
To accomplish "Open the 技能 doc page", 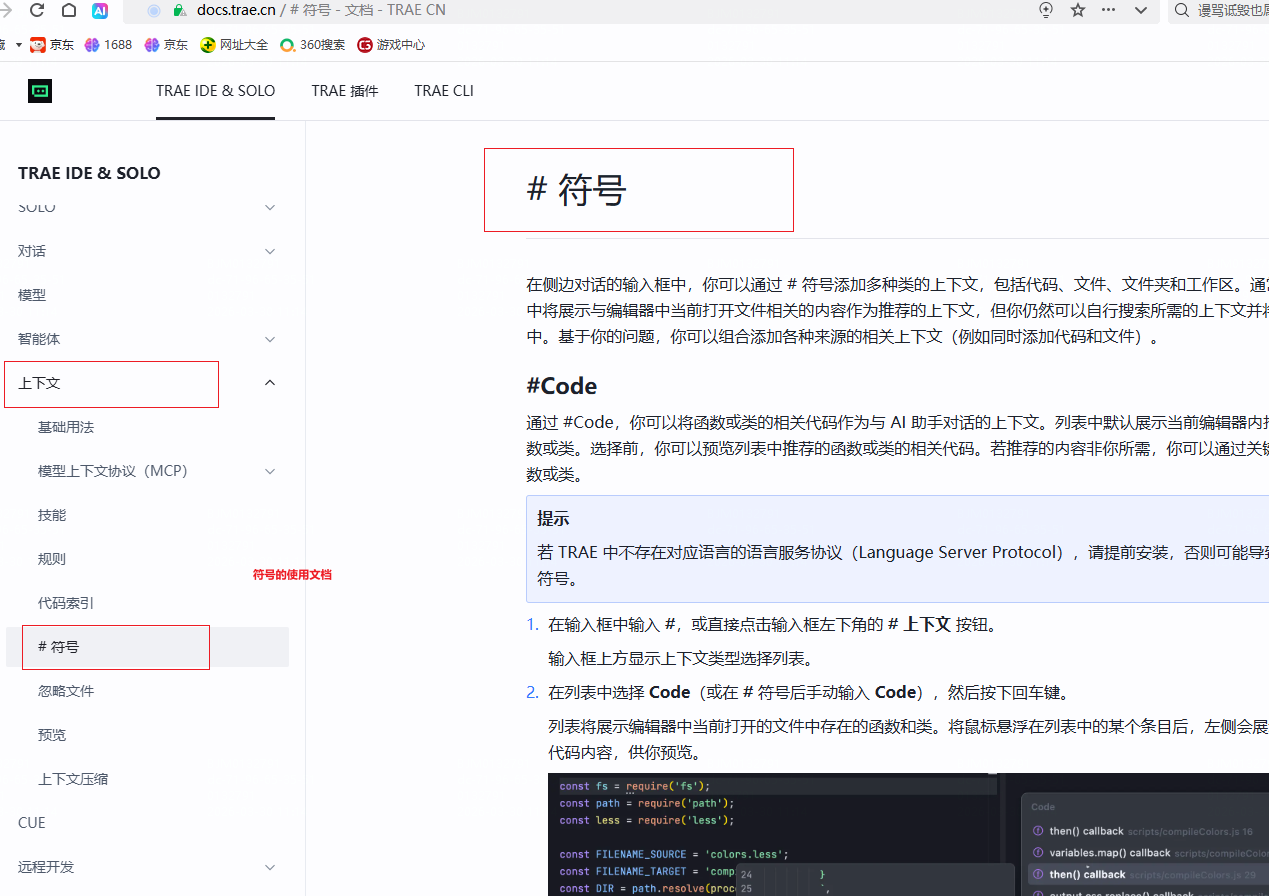I will click(52, 515).
